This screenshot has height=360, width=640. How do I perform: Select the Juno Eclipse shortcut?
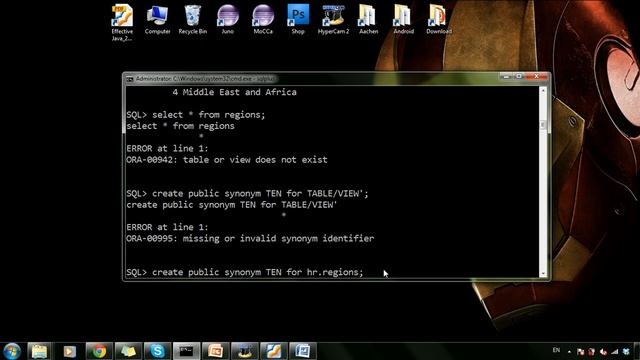pyautogui.click(x=228, y=20)
